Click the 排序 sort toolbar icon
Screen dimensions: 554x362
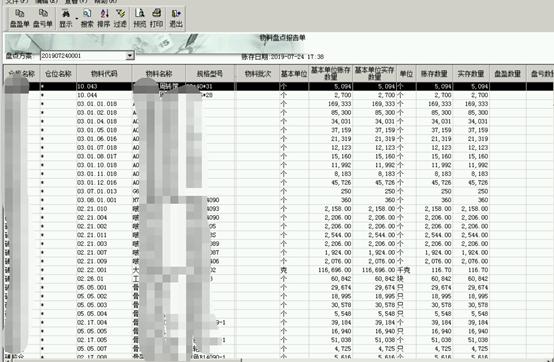pos(104,18)
